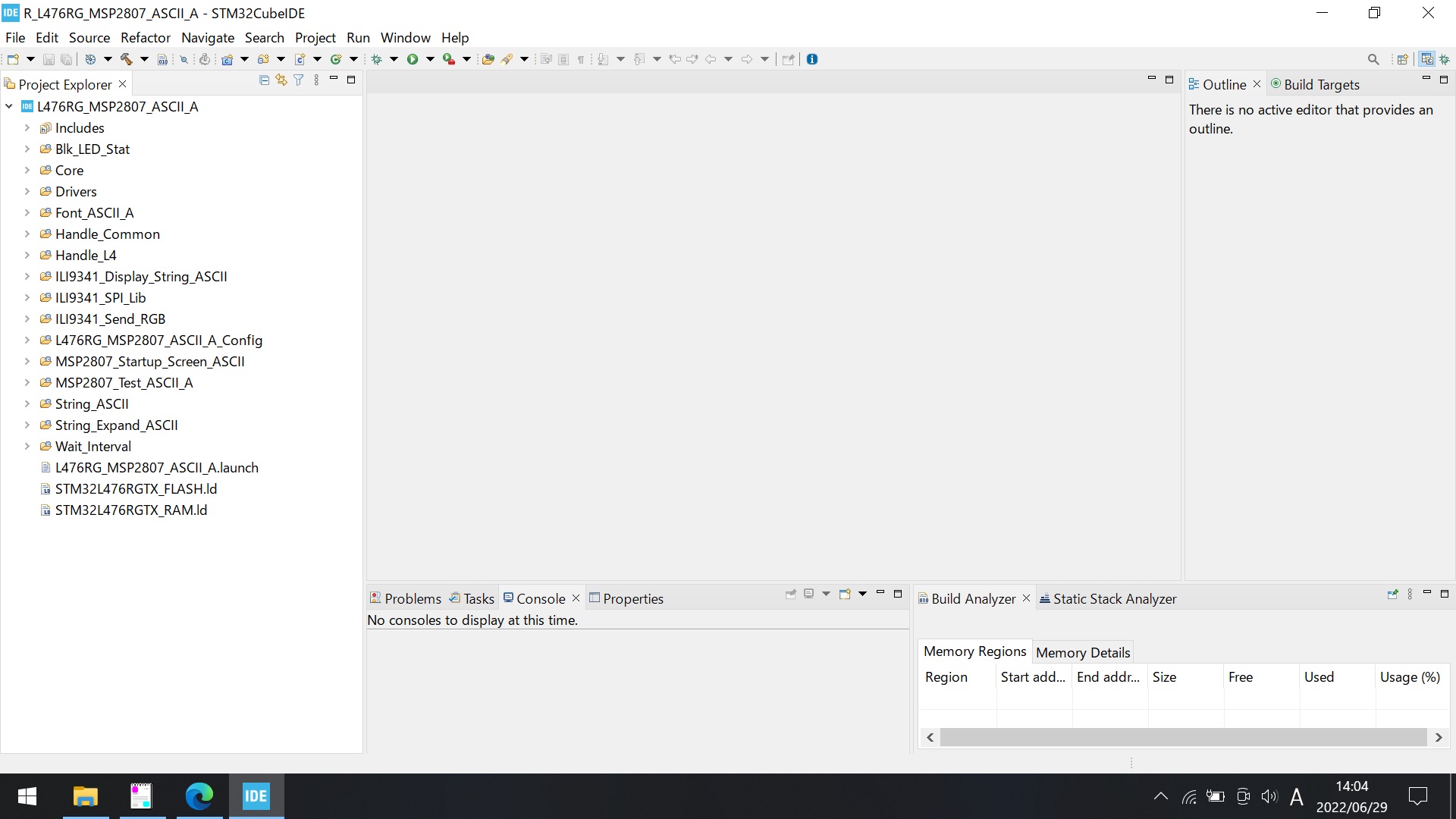
Task: Maximize the Build Analyzer panel
Action: click(1445, 593)
